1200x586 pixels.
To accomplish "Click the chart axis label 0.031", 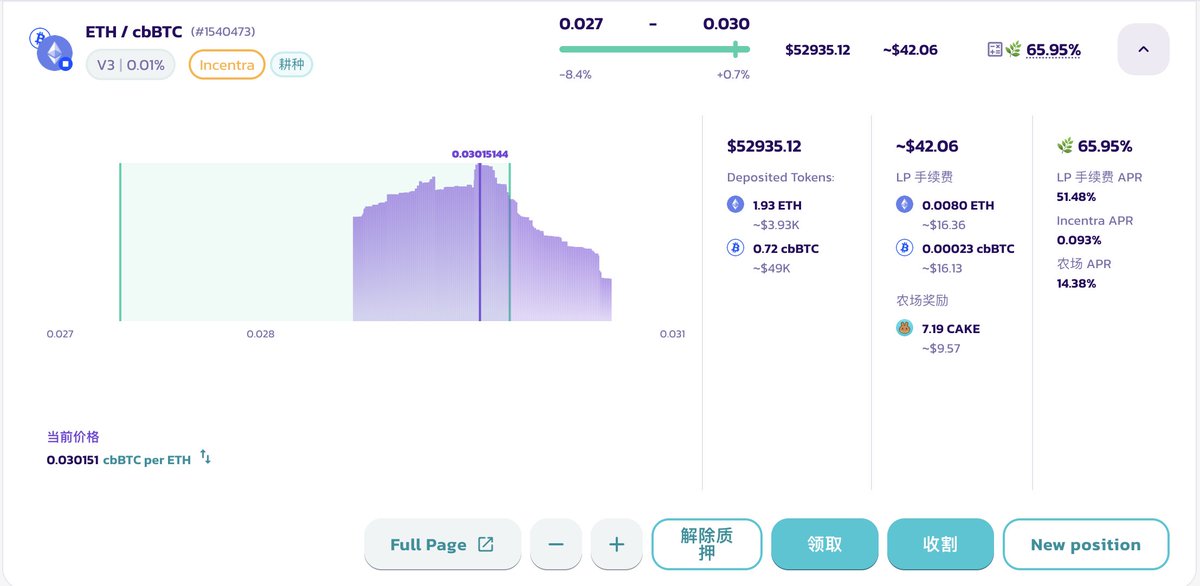I will (673, 334).
